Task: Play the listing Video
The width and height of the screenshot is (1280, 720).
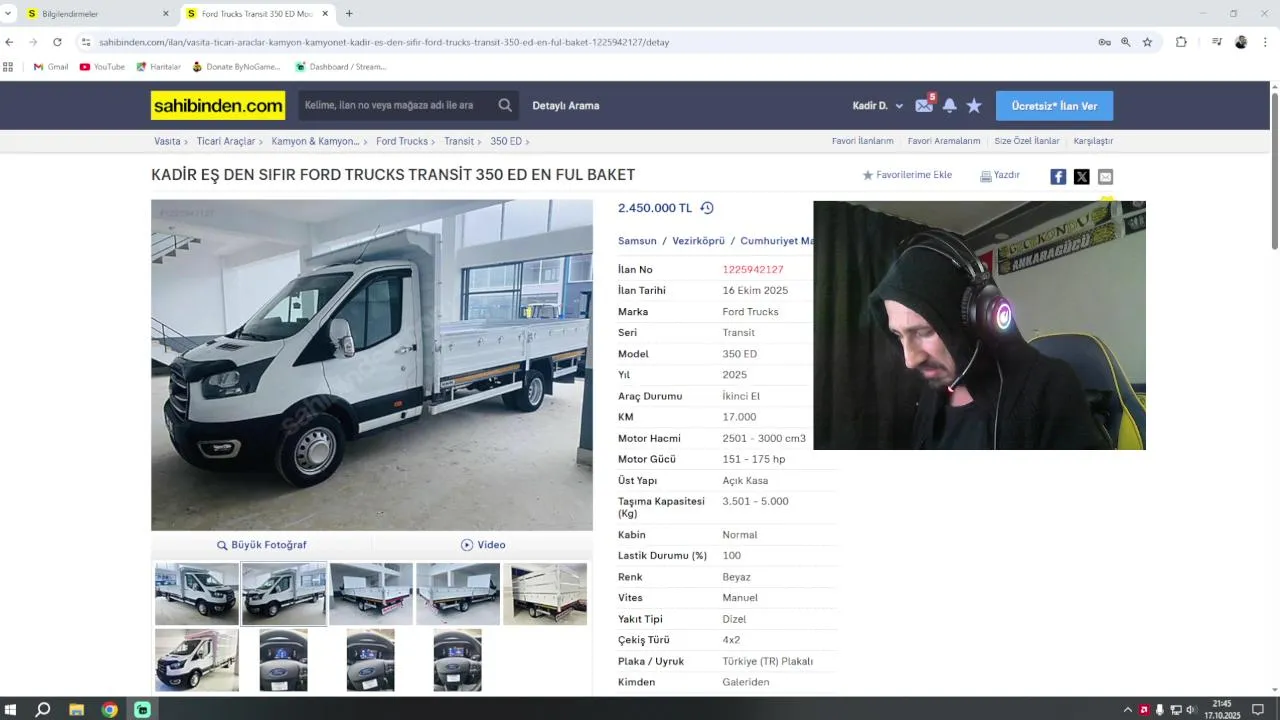Action: (x=483, y=545)
